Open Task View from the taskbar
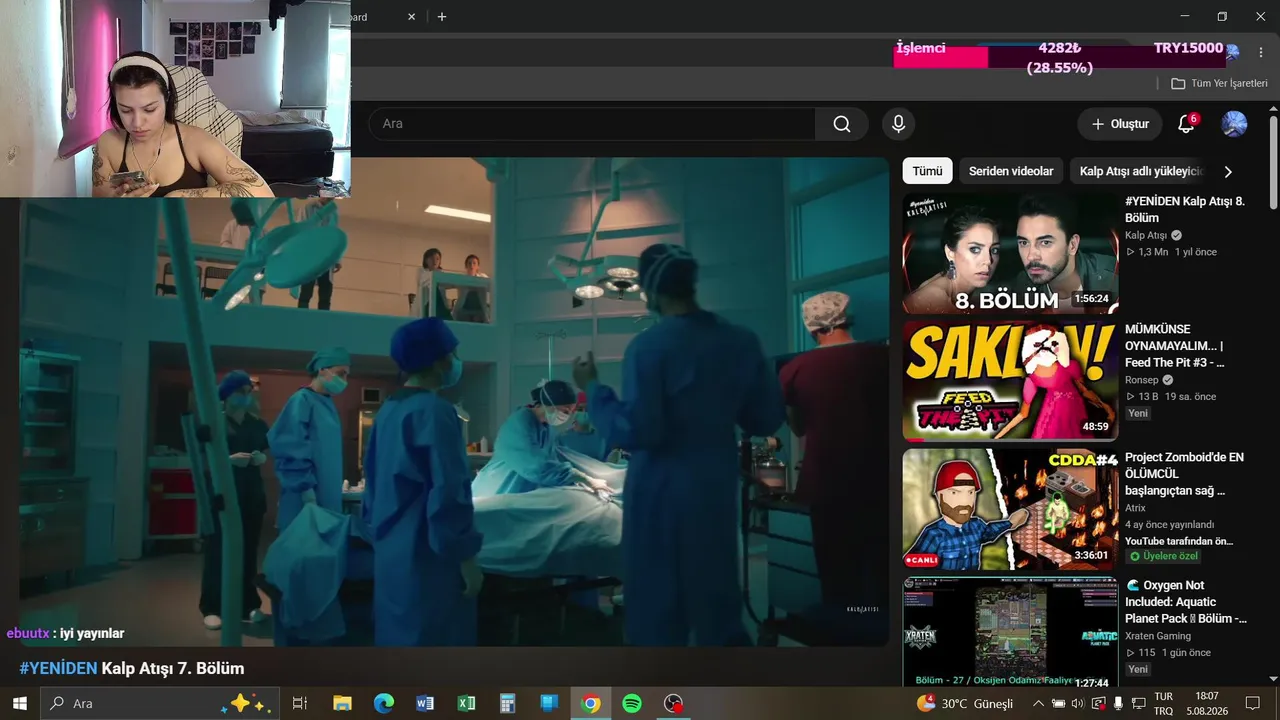Screen dimensions: 1280x720 pos(299,703)
